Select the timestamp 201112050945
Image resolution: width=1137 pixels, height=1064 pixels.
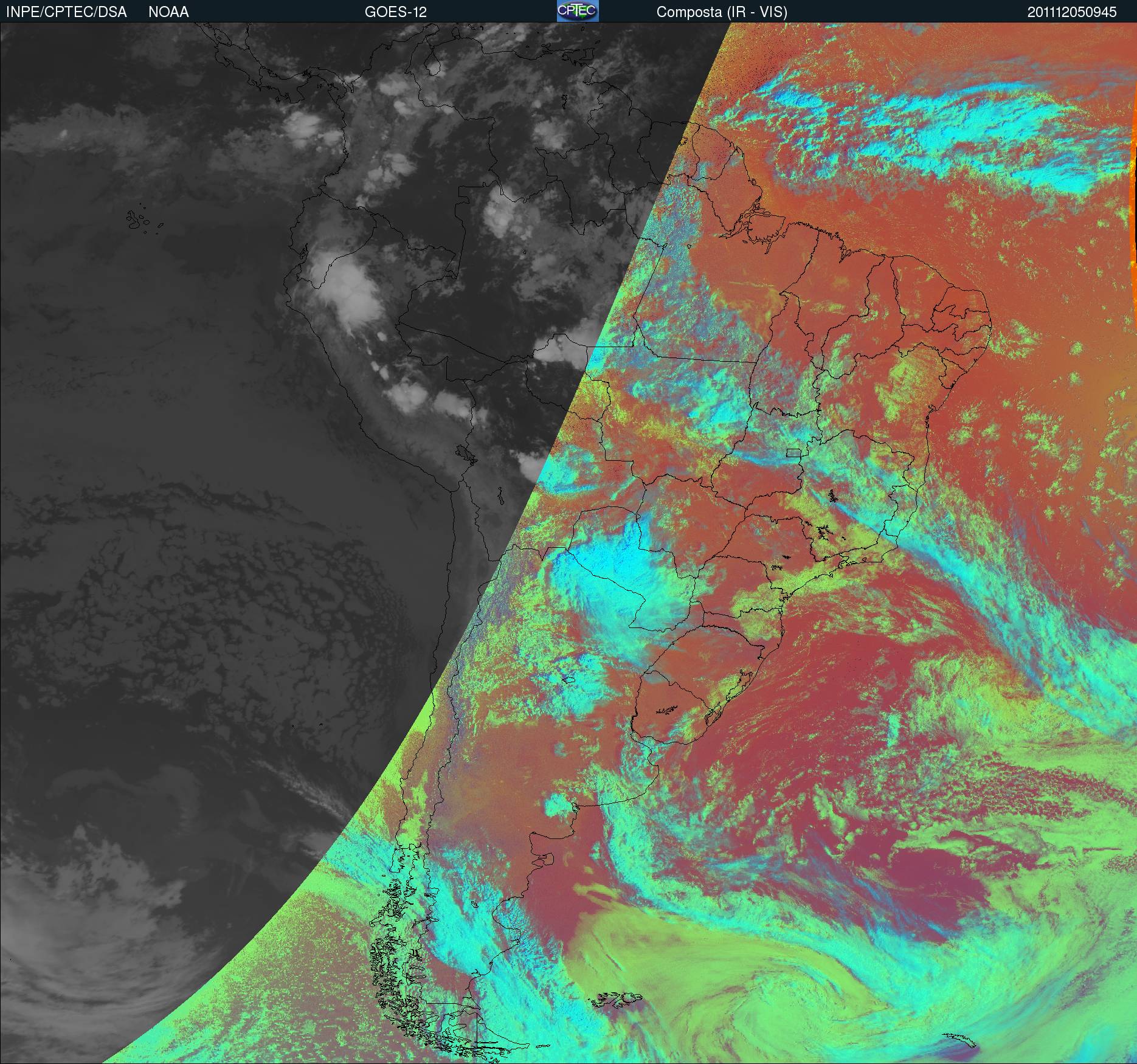[x=1072, y=12]
